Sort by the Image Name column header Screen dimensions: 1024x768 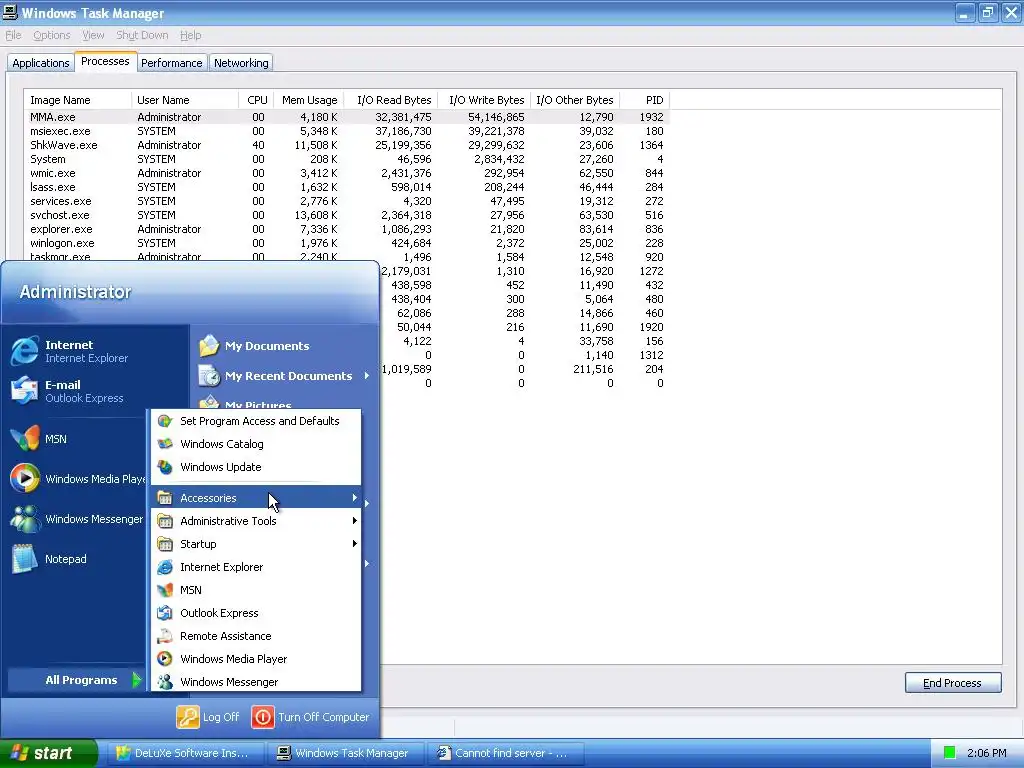point(78,100)
